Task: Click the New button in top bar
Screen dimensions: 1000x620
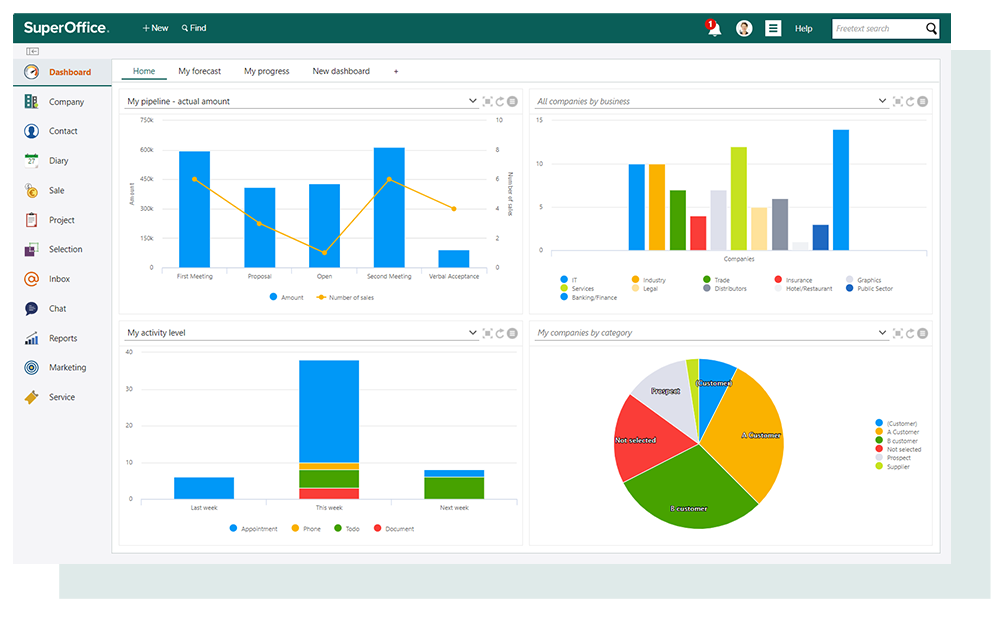Action: click(x=155, y=28)
